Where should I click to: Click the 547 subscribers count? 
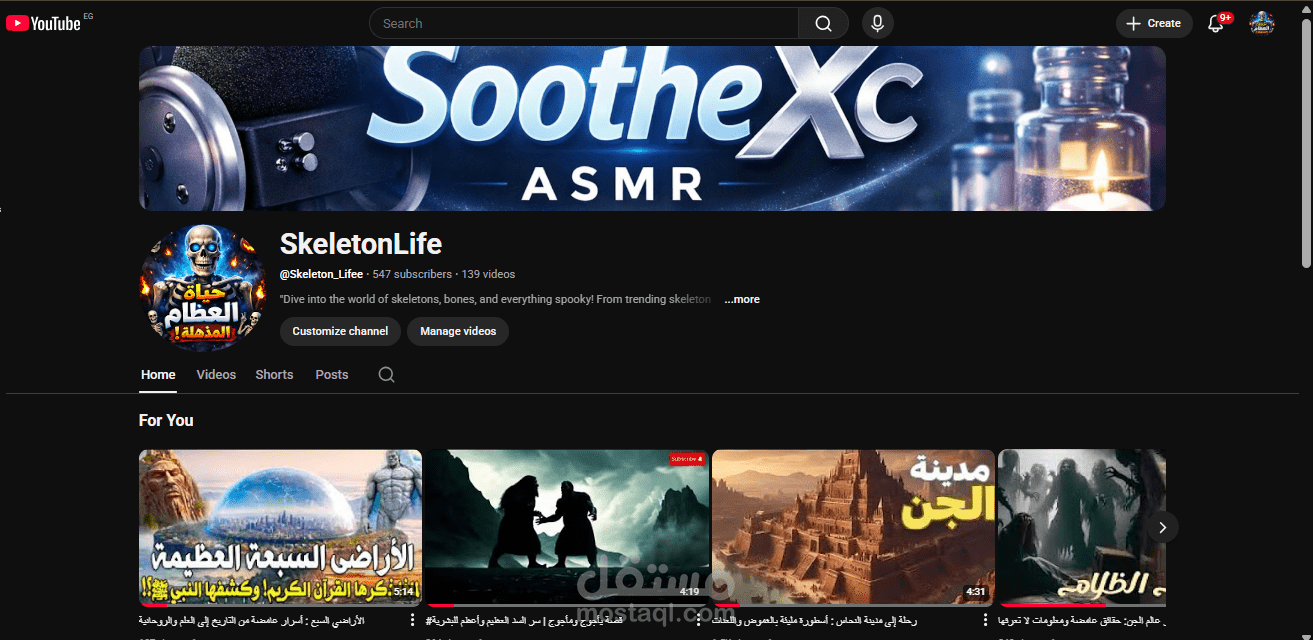(x=413, y=274)
